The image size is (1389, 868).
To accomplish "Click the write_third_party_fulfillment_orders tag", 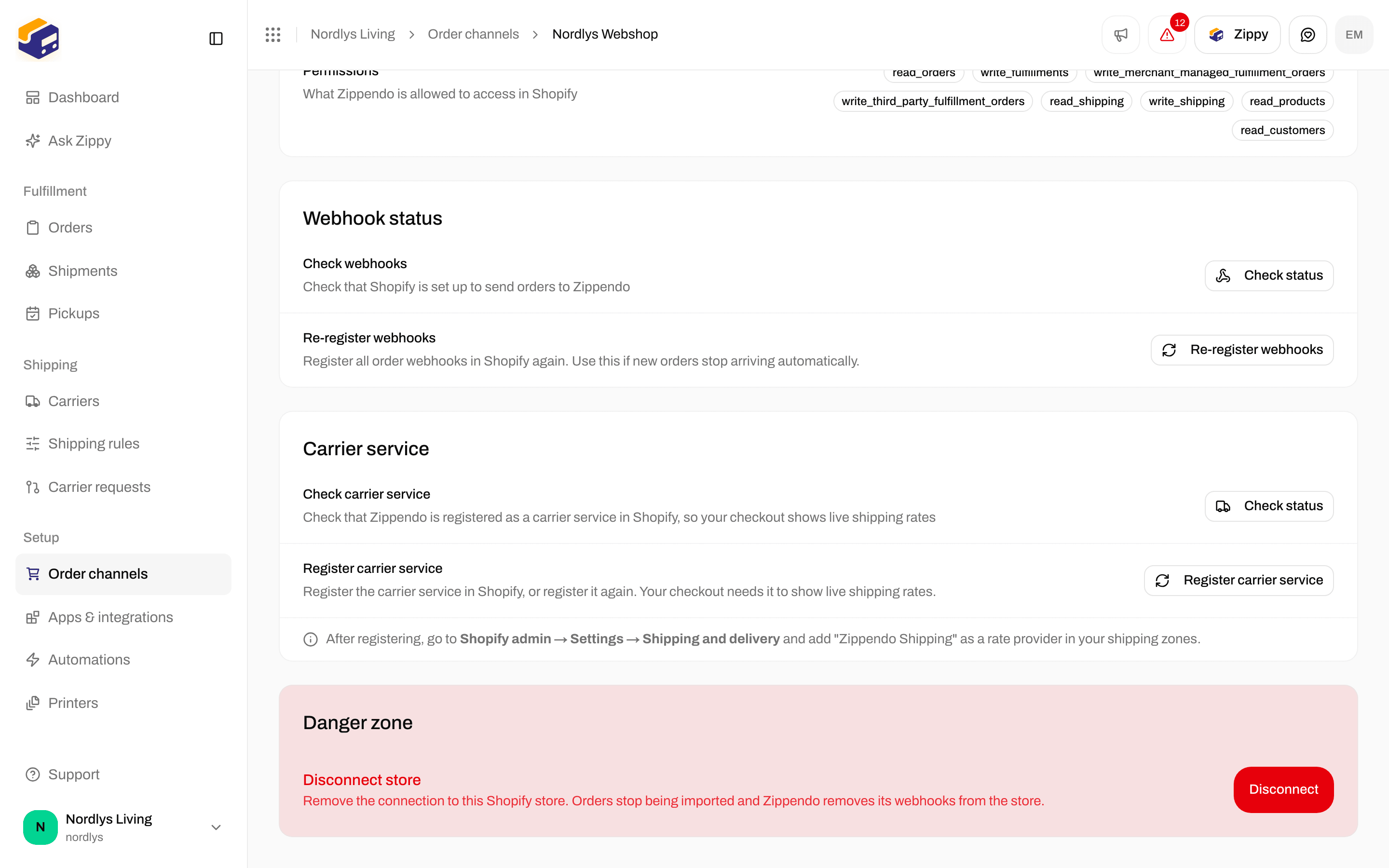I will click(933, 101).
